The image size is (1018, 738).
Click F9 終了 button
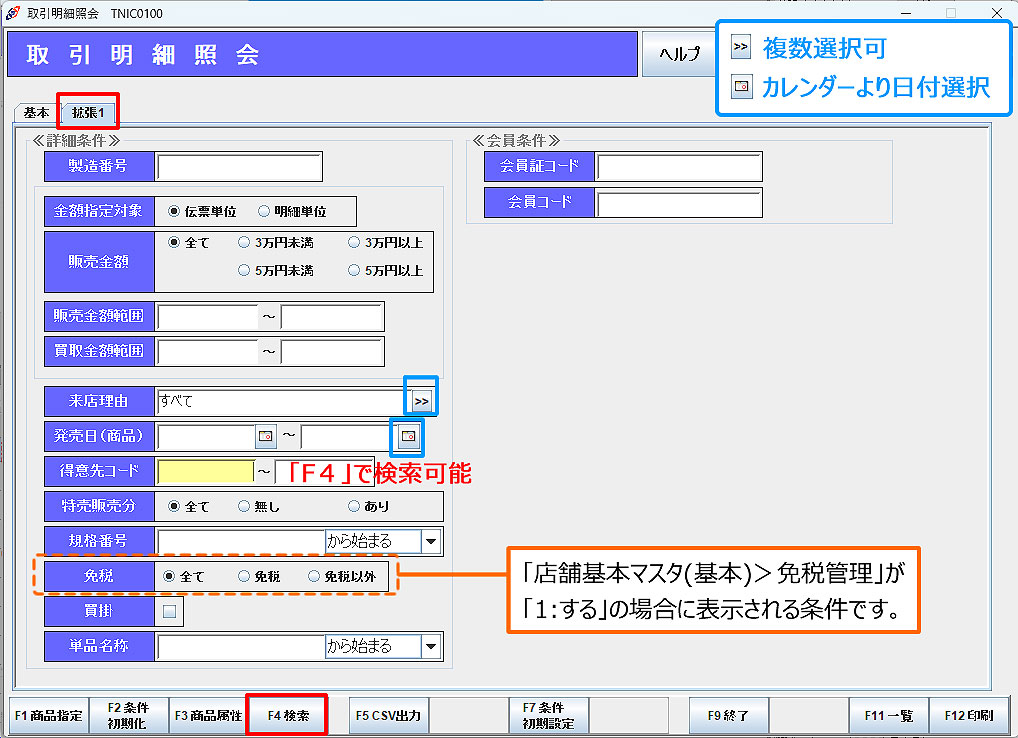pos(728,715)
